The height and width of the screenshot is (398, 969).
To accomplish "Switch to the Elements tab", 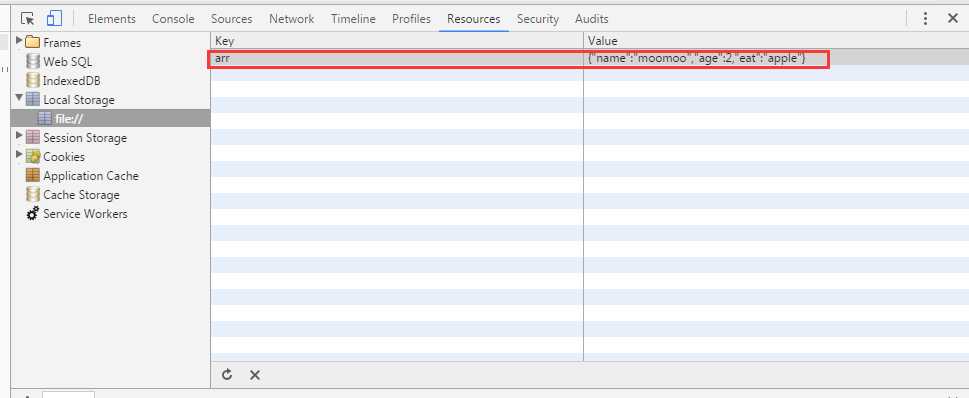I will point(112,19).
